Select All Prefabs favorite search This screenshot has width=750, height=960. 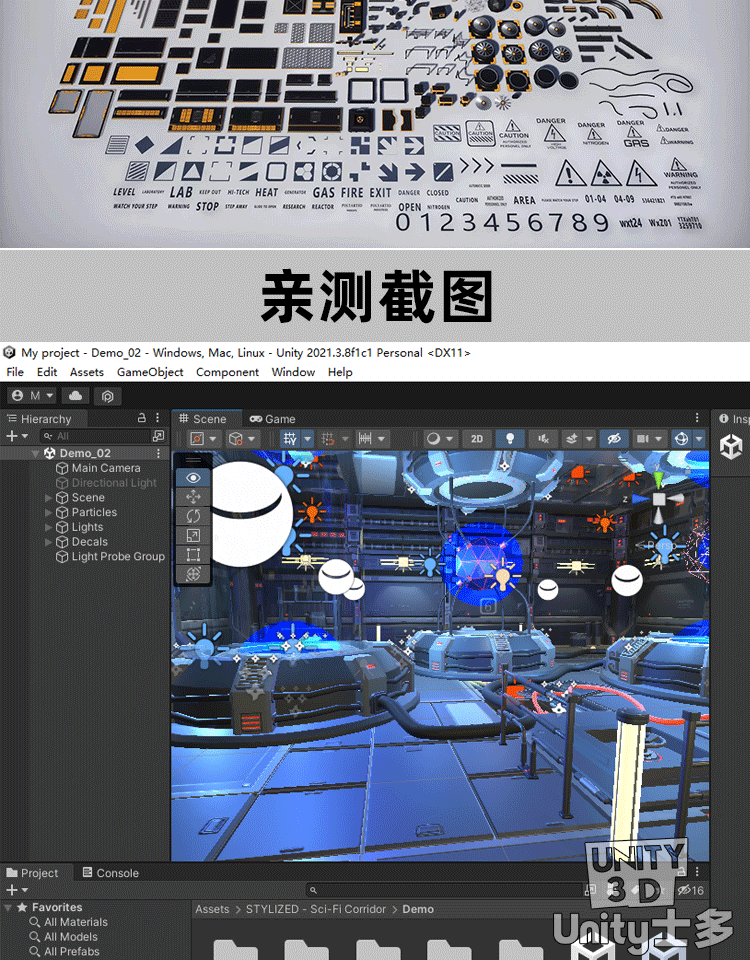click(71, 951)
